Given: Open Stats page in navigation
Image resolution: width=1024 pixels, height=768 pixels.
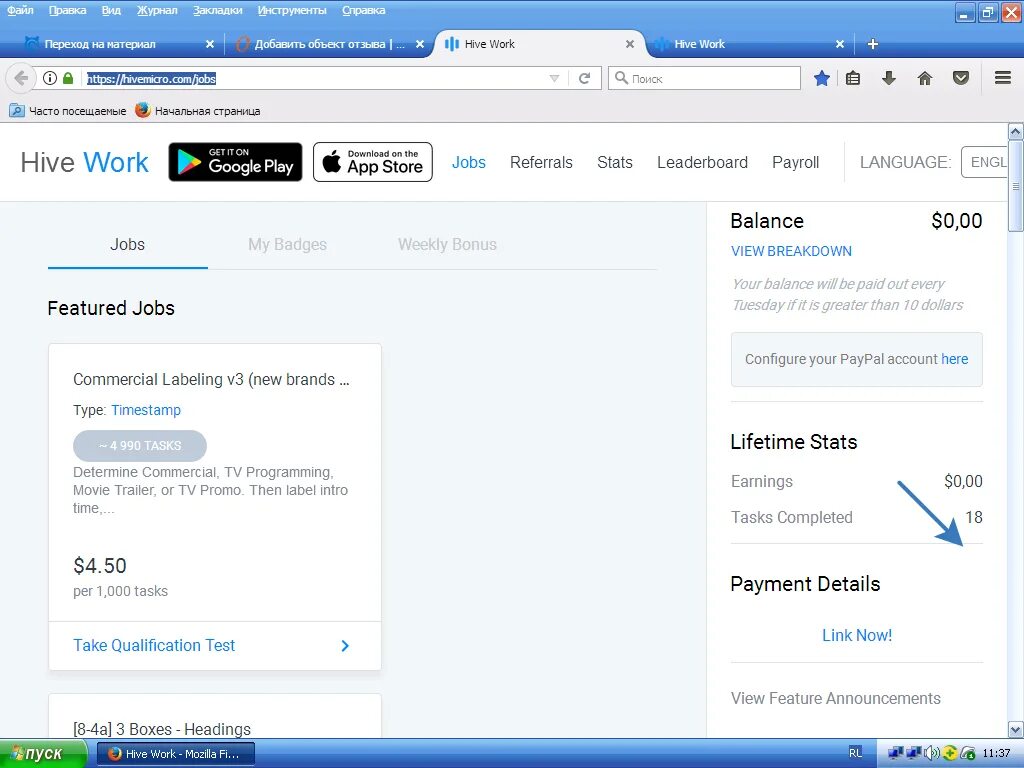Looking at the screenshot, I should [x=615, y=162].
